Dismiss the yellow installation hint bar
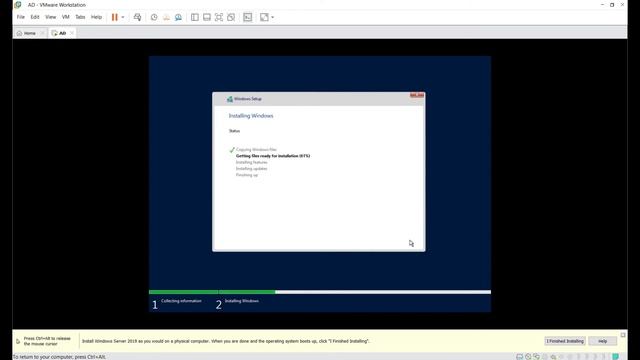This screenshot has height=360, width=640. [x=623, y=335]
